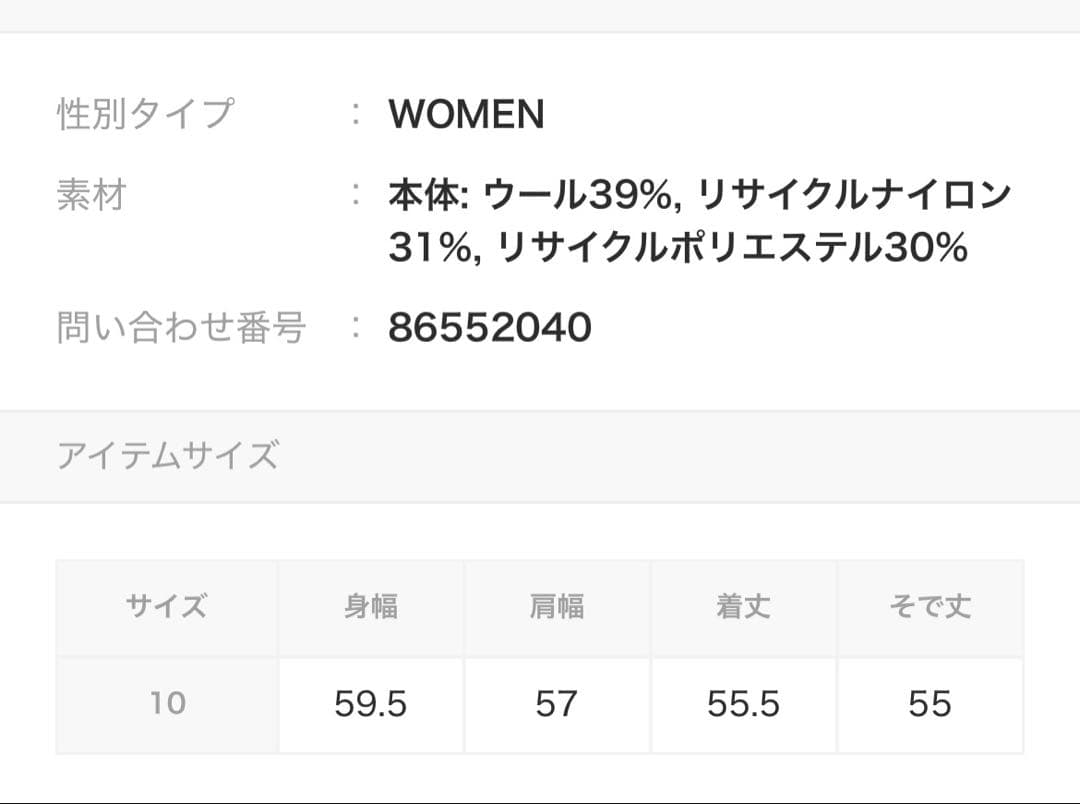Select the 性別タイプ label

145,114
